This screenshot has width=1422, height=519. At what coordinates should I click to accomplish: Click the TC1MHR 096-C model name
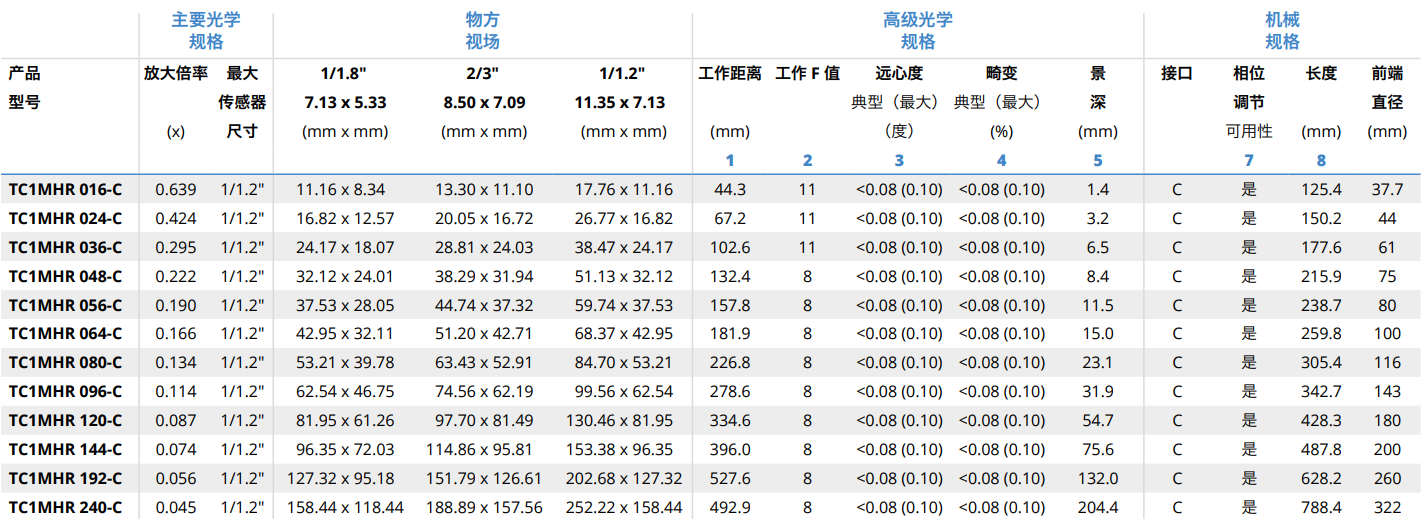(66, 392)
